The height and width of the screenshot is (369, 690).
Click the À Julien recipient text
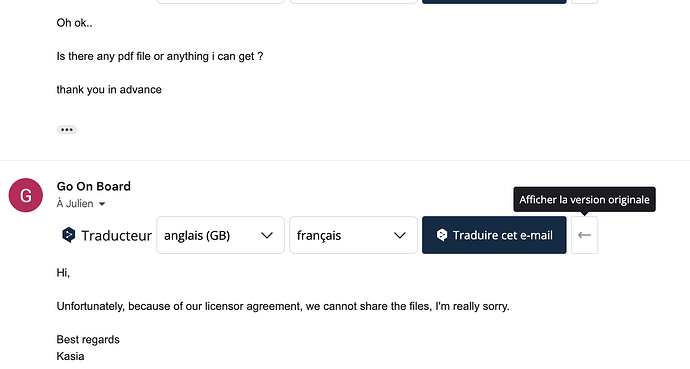pos(75,204)
